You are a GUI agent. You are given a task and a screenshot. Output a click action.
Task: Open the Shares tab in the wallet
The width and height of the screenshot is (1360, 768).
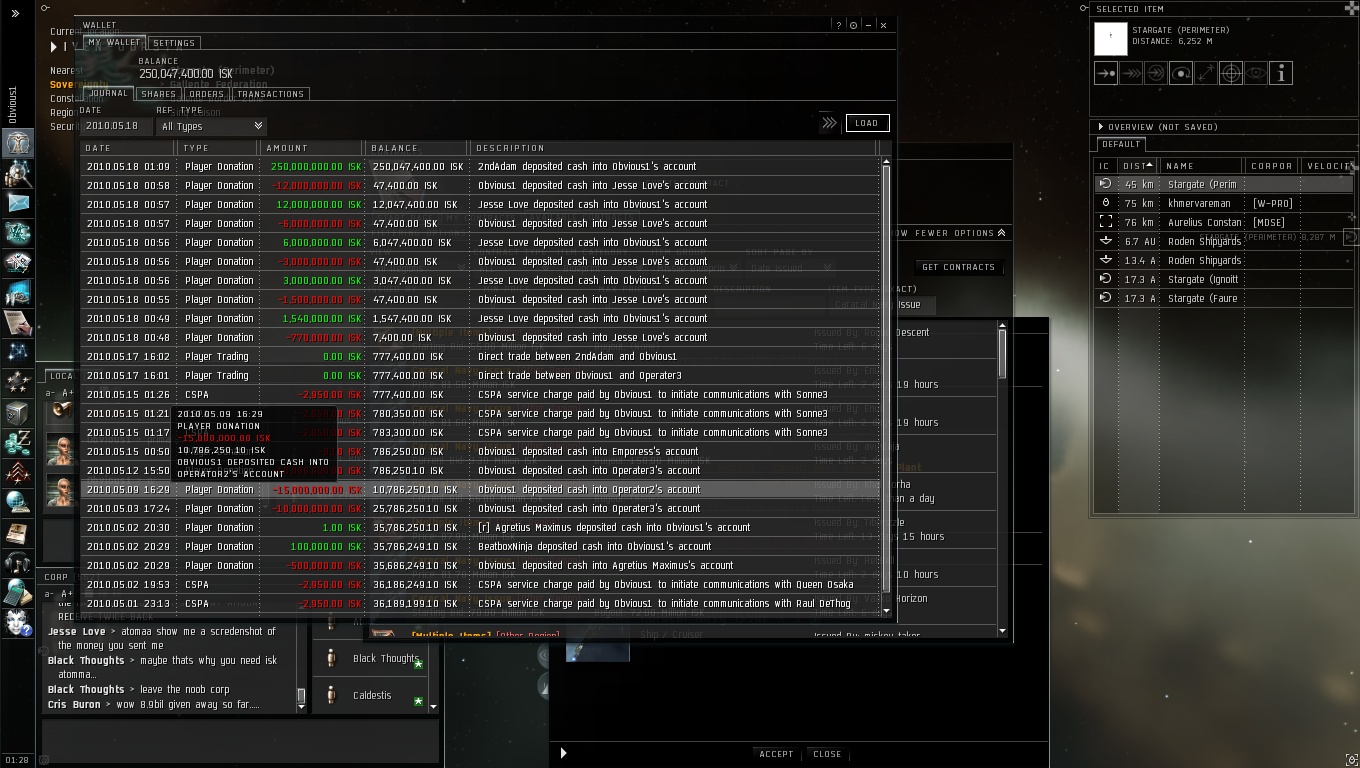click(158, 94)
